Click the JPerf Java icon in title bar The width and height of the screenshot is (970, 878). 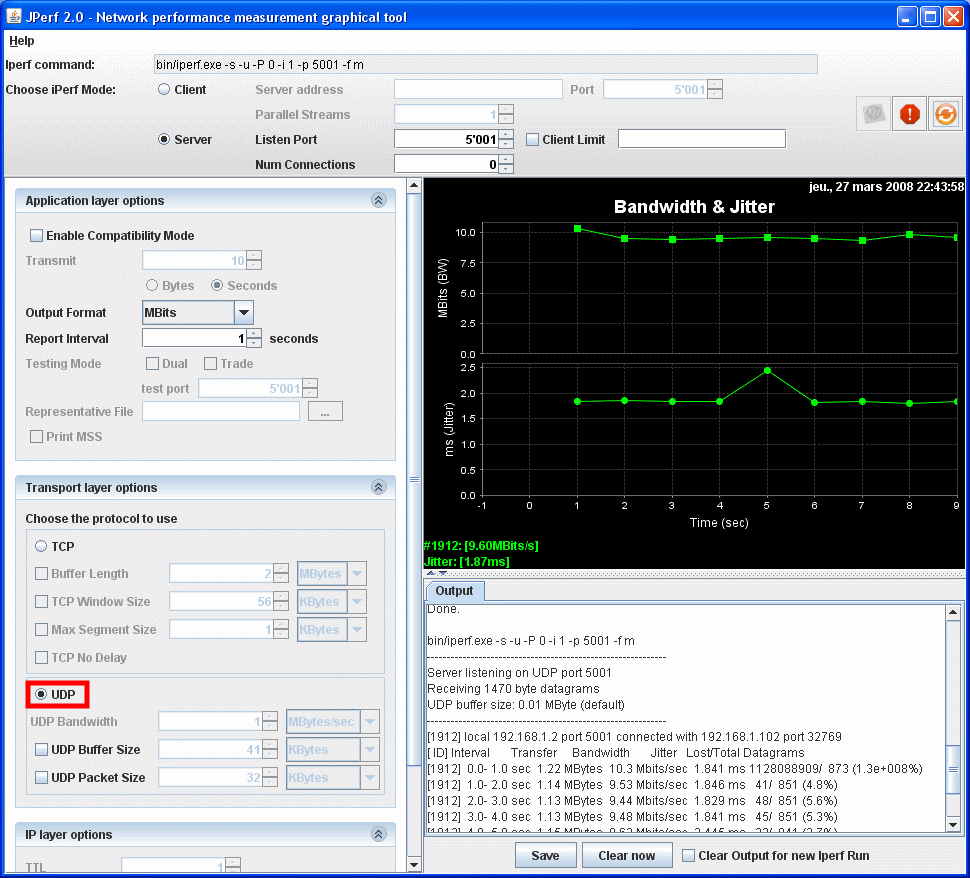(13, 16)
